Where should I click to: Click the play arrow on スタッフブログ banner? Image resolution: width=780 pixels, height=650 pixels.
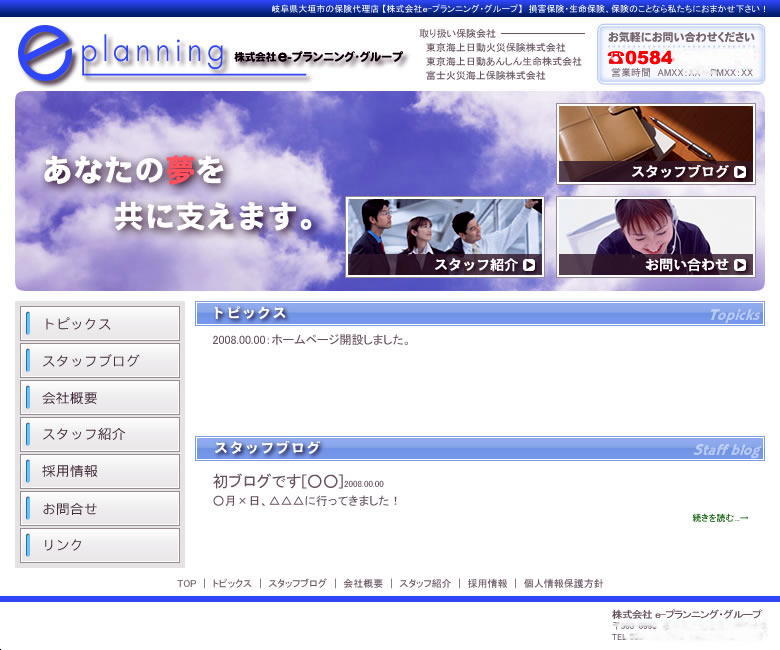tap(740, 172)
